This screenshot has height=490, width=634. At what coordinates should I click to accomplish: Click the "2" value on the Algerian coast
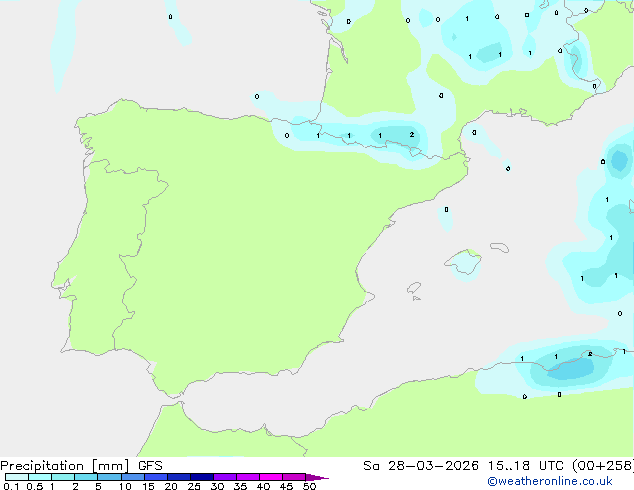tap(590, 354)
